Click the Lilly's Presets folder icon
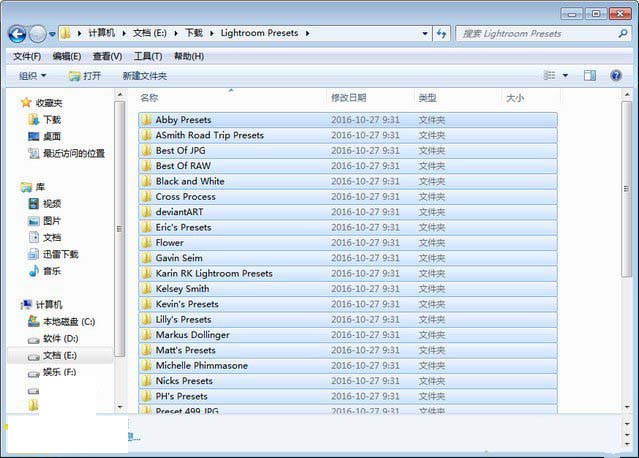Viewport: 639px width, 458px height. coord(146,319)
